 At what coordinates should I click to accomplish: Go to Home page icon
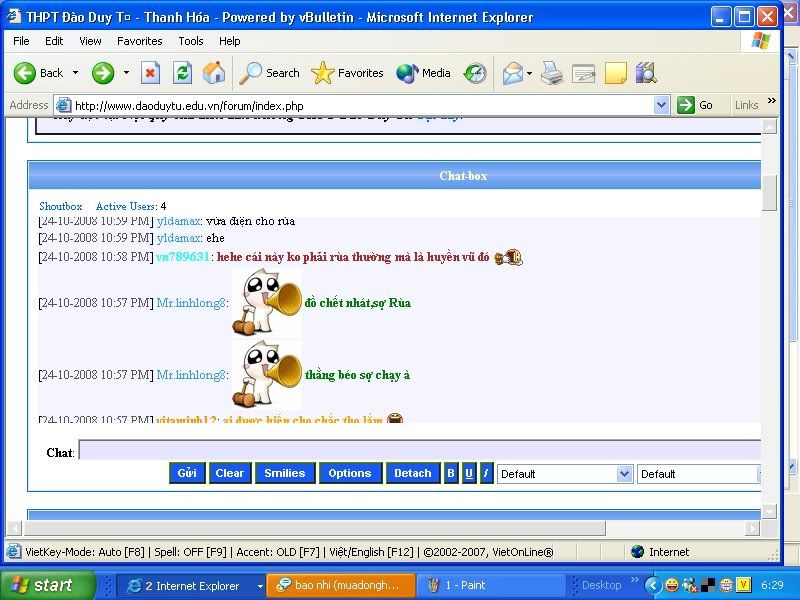pyautogui.click(x=214, y=73)
